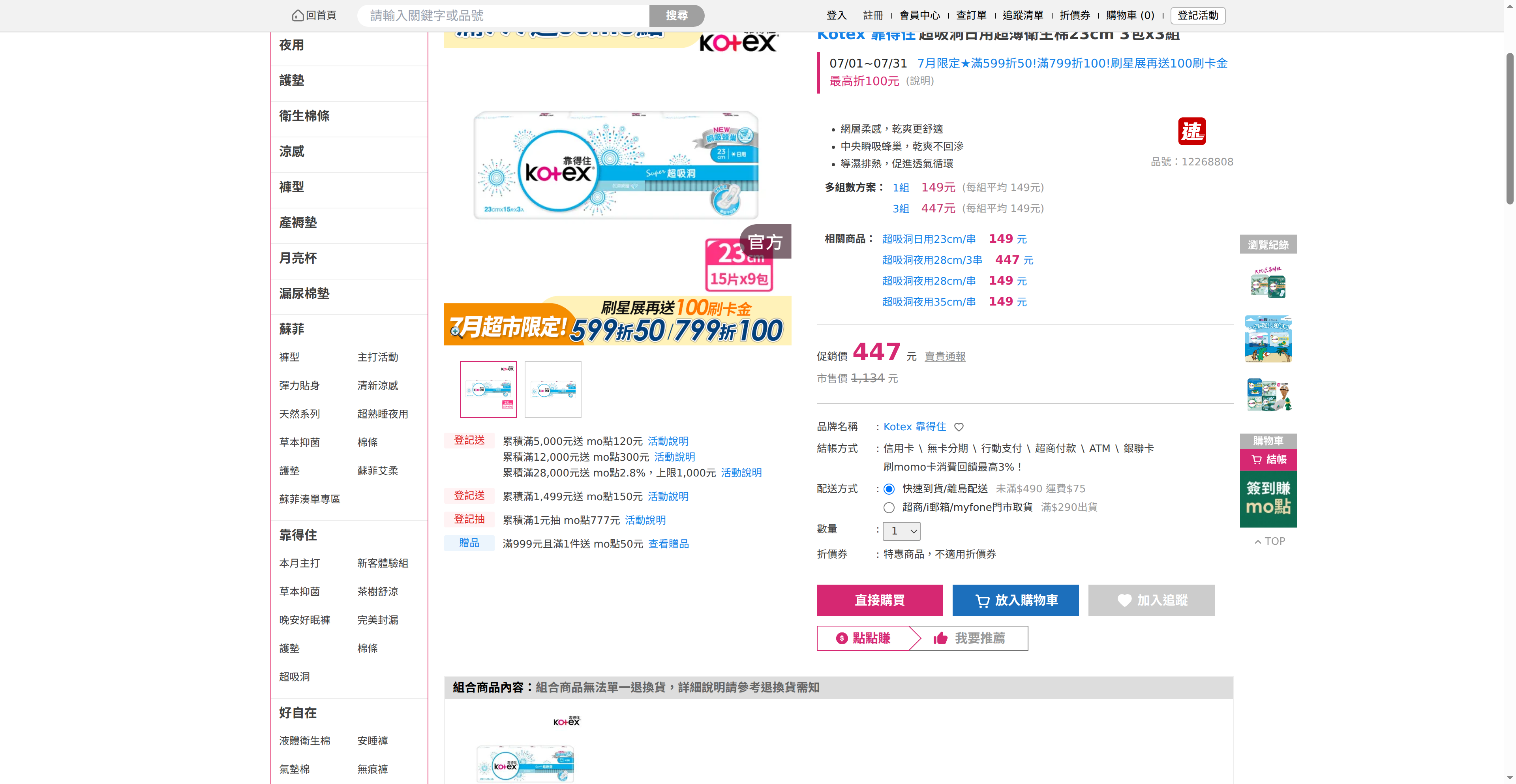This screenshot has height=784, width=1516.
Task: Select 超商/i郵箱/myfone門市取貨 delivery option
Action: coord(889,507)
